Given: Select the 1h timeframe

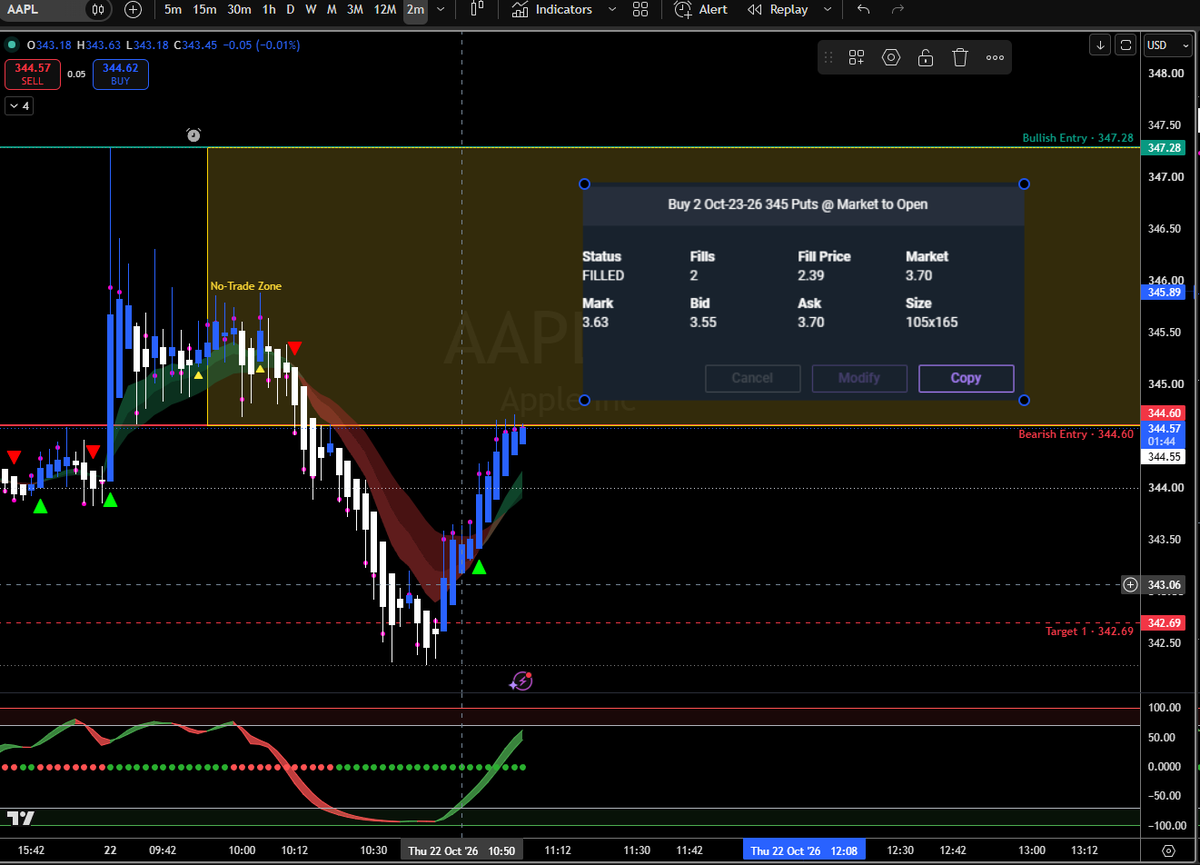Looking at the screenshot, I should point(269,10).
